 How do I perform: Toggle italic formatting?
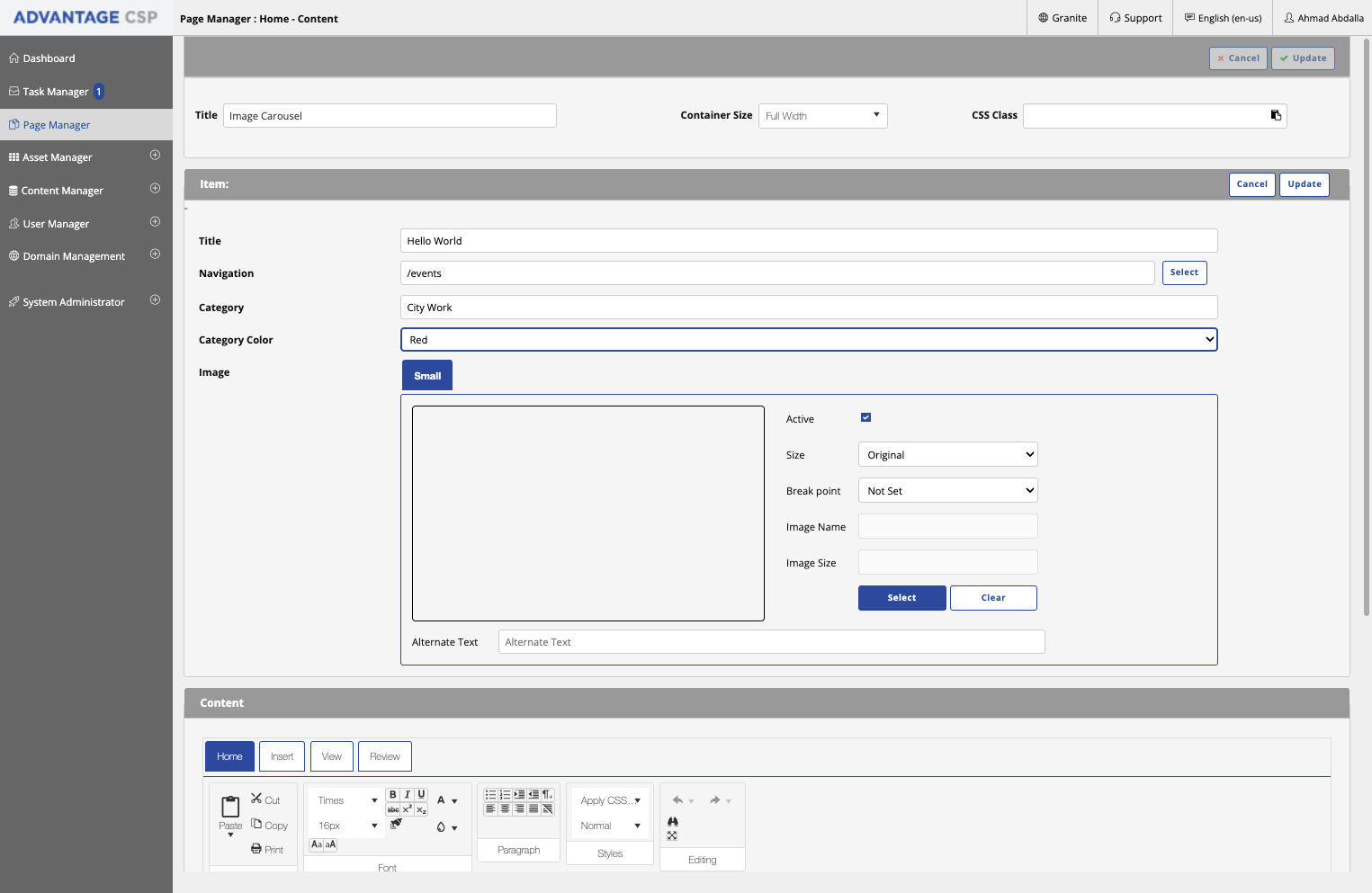click(408, 795)
